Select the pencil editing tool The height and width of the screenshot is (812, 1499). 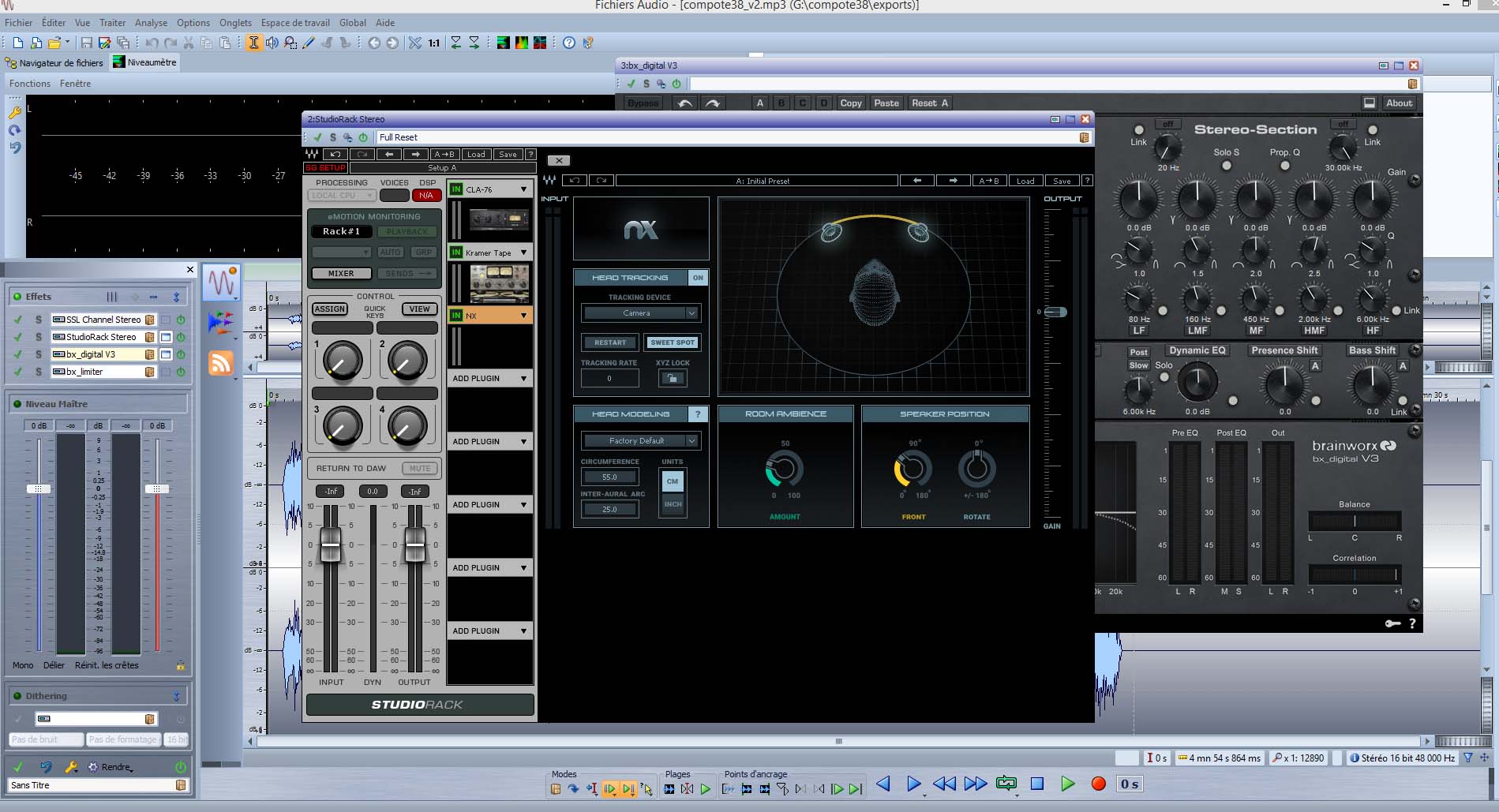[309, 43]
